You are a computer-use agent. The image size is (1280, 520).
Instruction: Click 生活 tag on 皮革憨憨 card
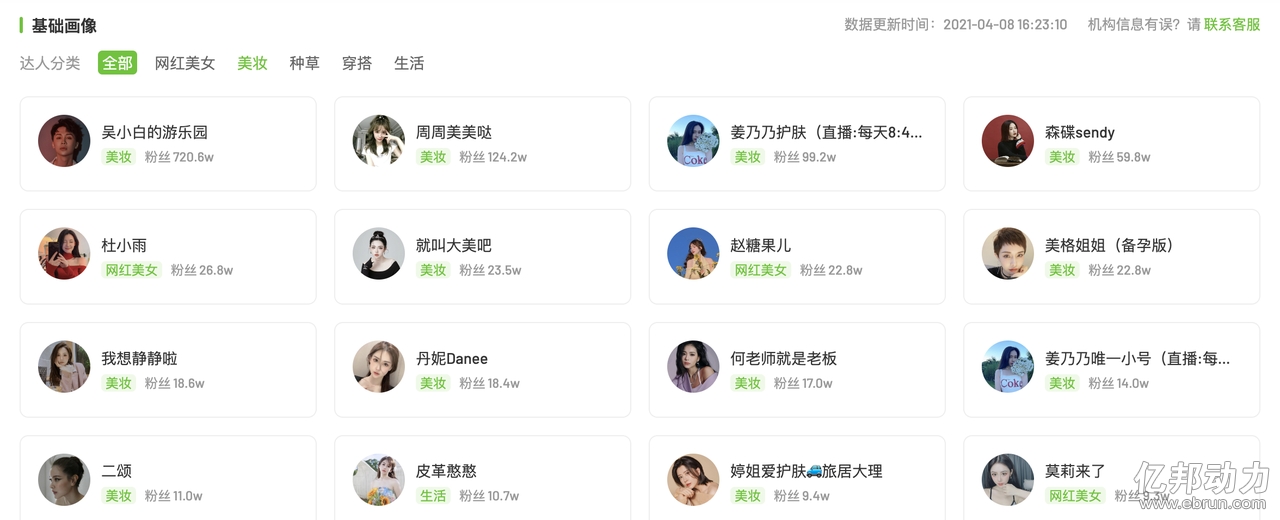tap(433, 496)
